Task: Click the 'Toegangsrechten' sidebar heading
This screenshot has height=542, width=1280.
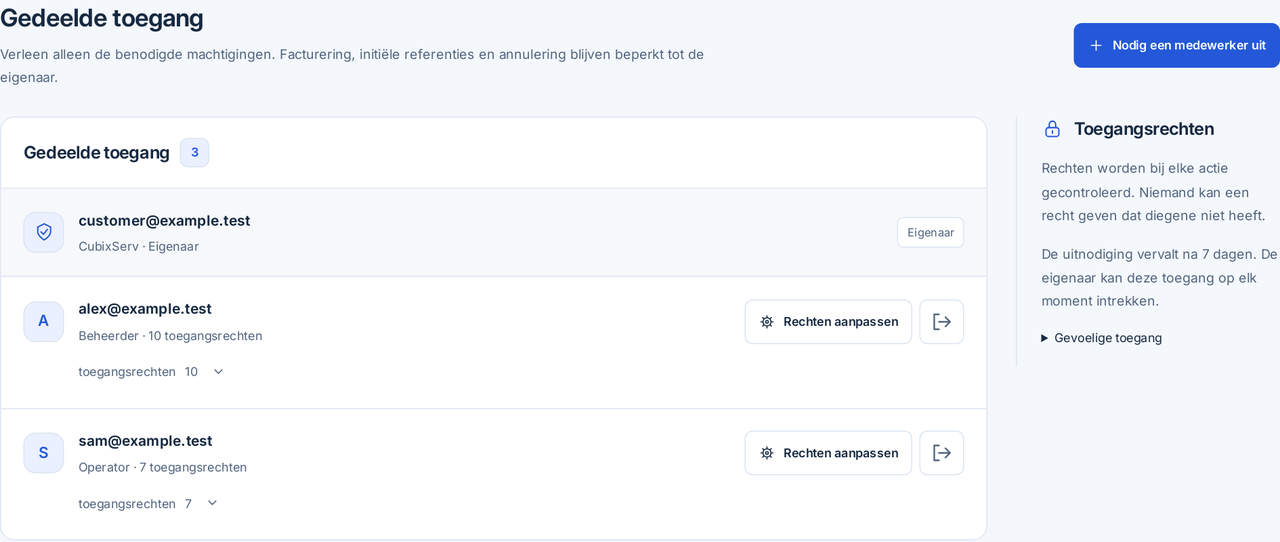Action: 1144,129
